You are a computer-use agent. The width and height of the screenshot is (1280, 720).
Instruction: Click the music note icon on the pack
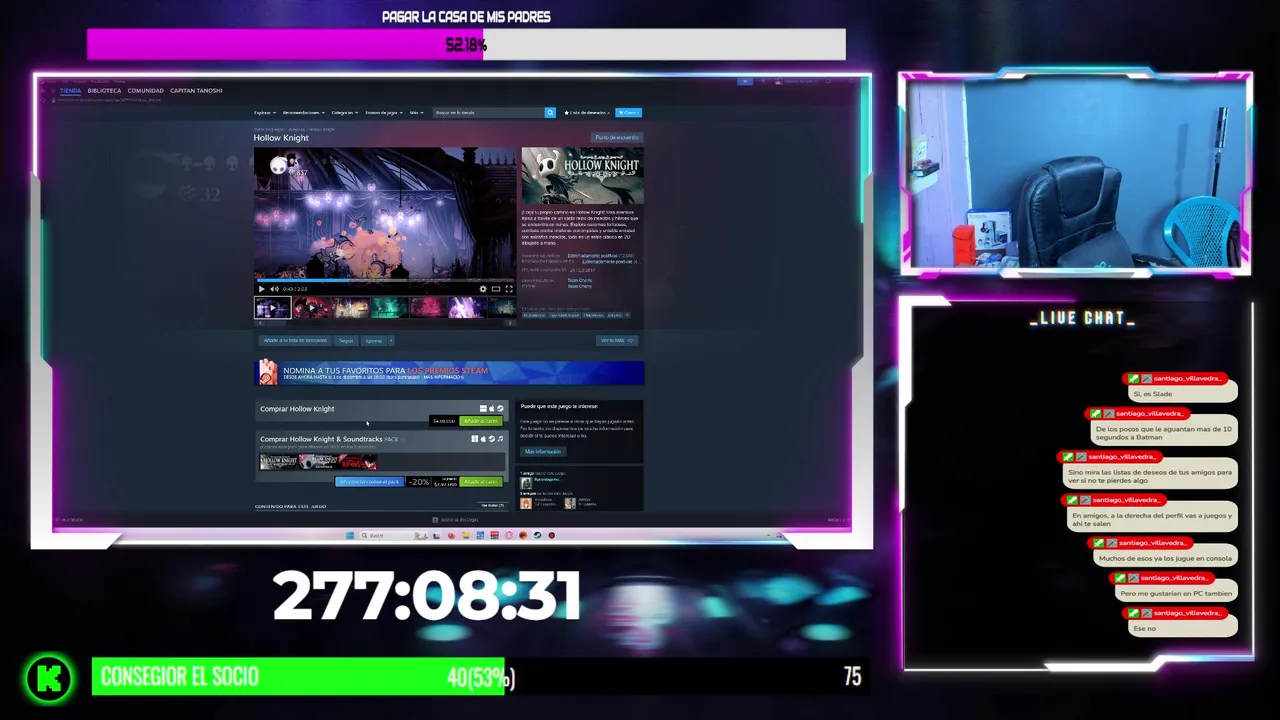500,439
